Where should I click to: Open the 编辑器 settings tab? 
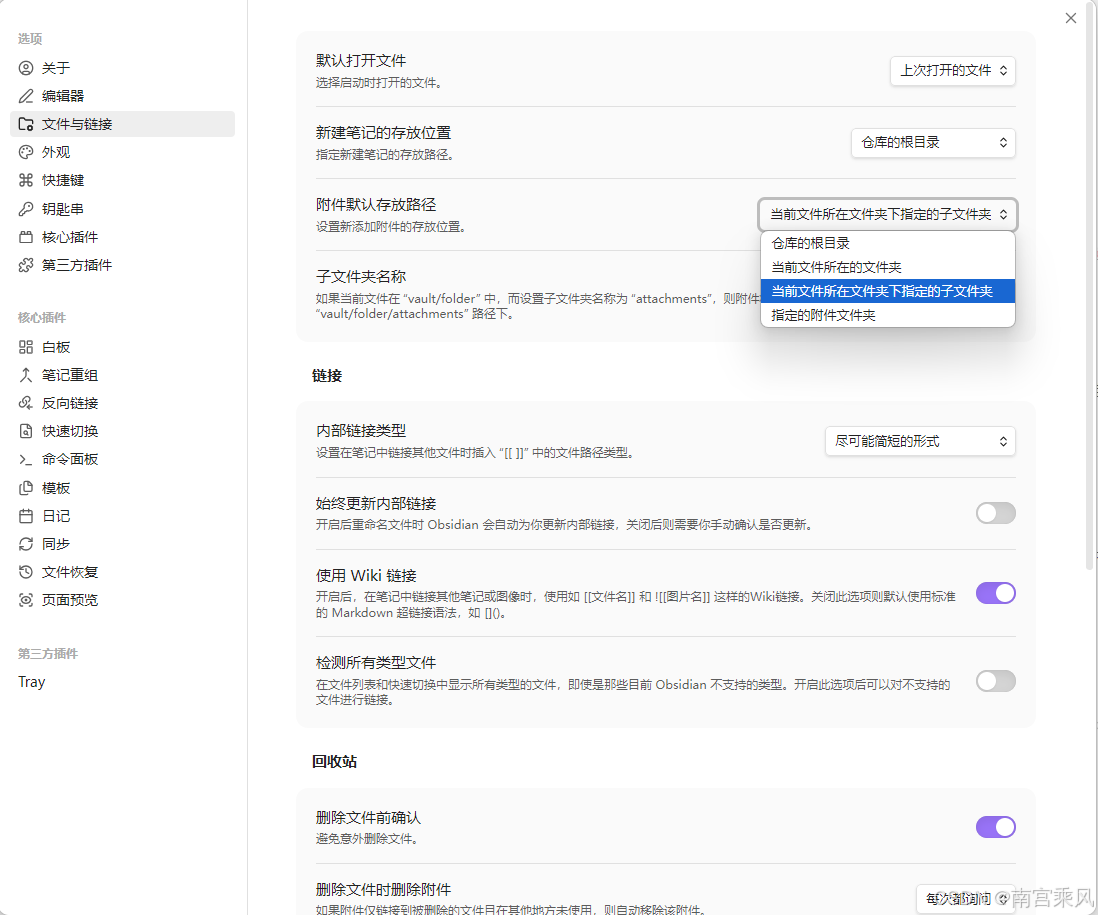click(123, 96)
